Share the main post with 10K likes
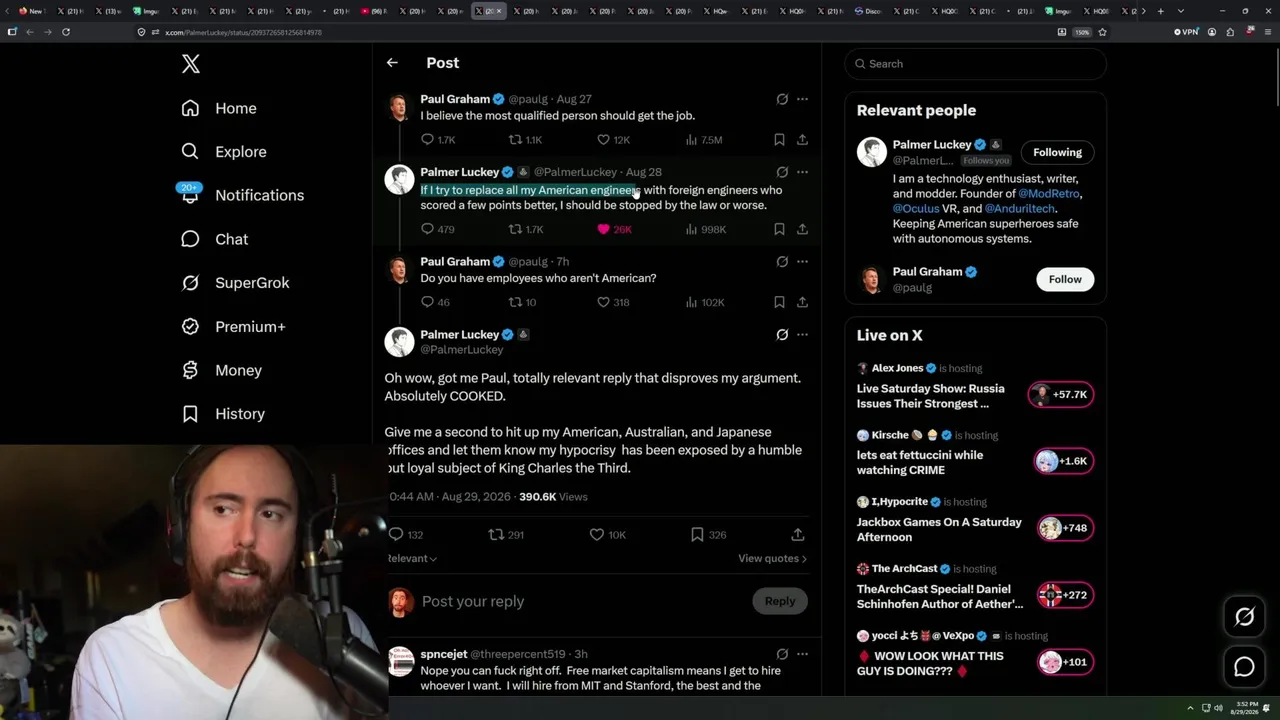Image resolution: width=1280 pixels, height=720 pixels. pyautogui.click(x=797, y=535)
